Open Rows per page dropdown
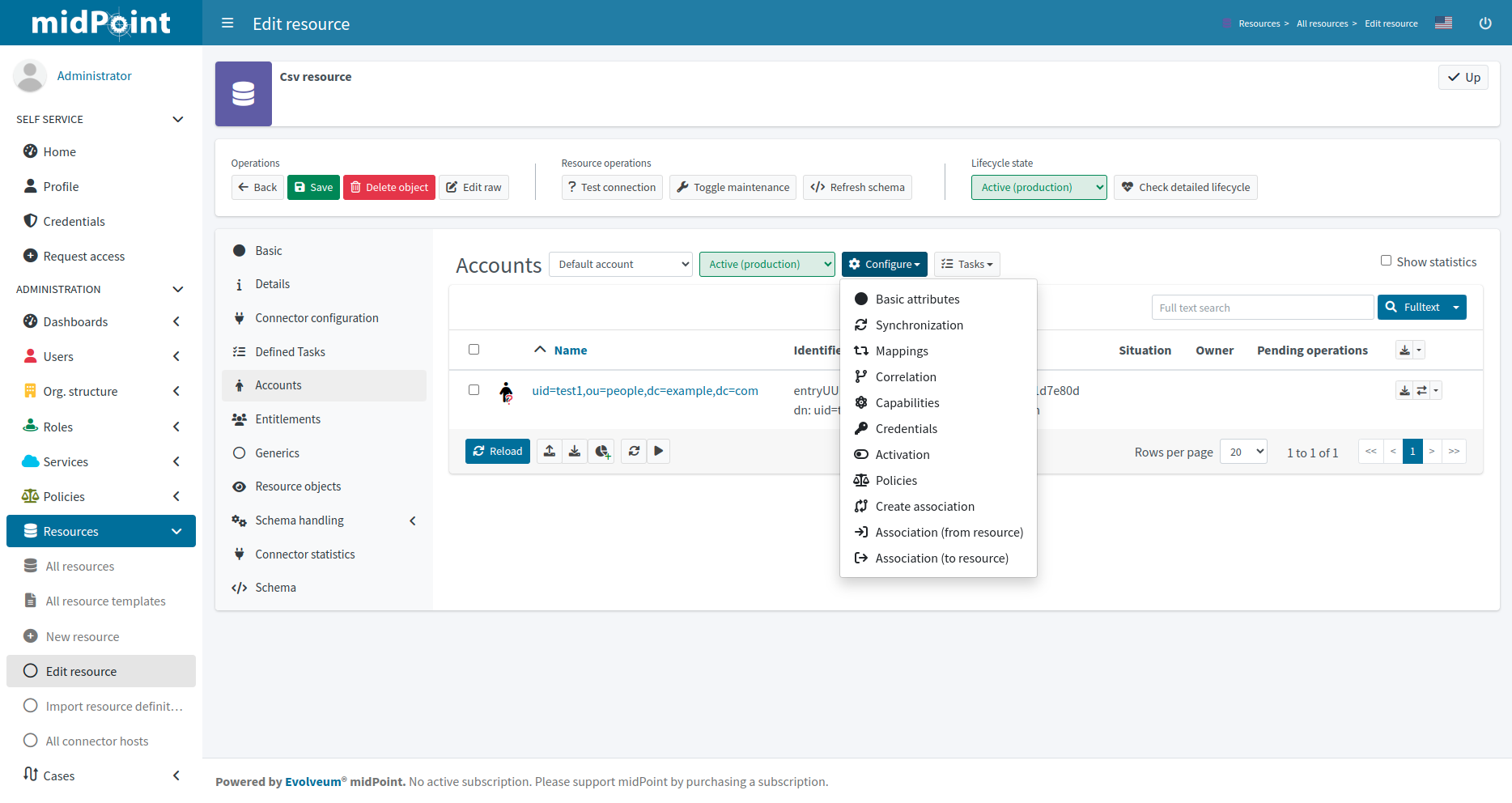Image resolution: width=1512 pixels, height=803 pixels. 1243,452
